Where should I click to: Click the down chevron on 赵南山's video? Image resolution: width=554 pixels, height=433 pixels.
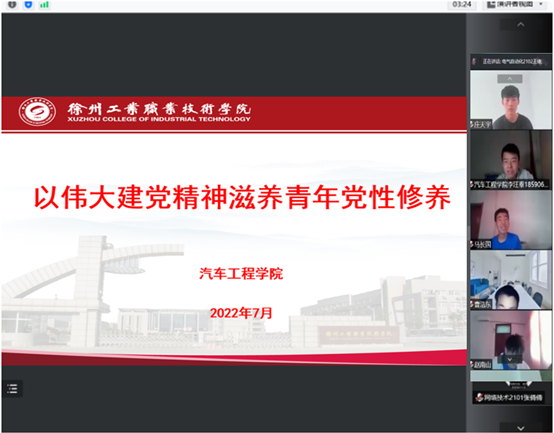(510, 359)
